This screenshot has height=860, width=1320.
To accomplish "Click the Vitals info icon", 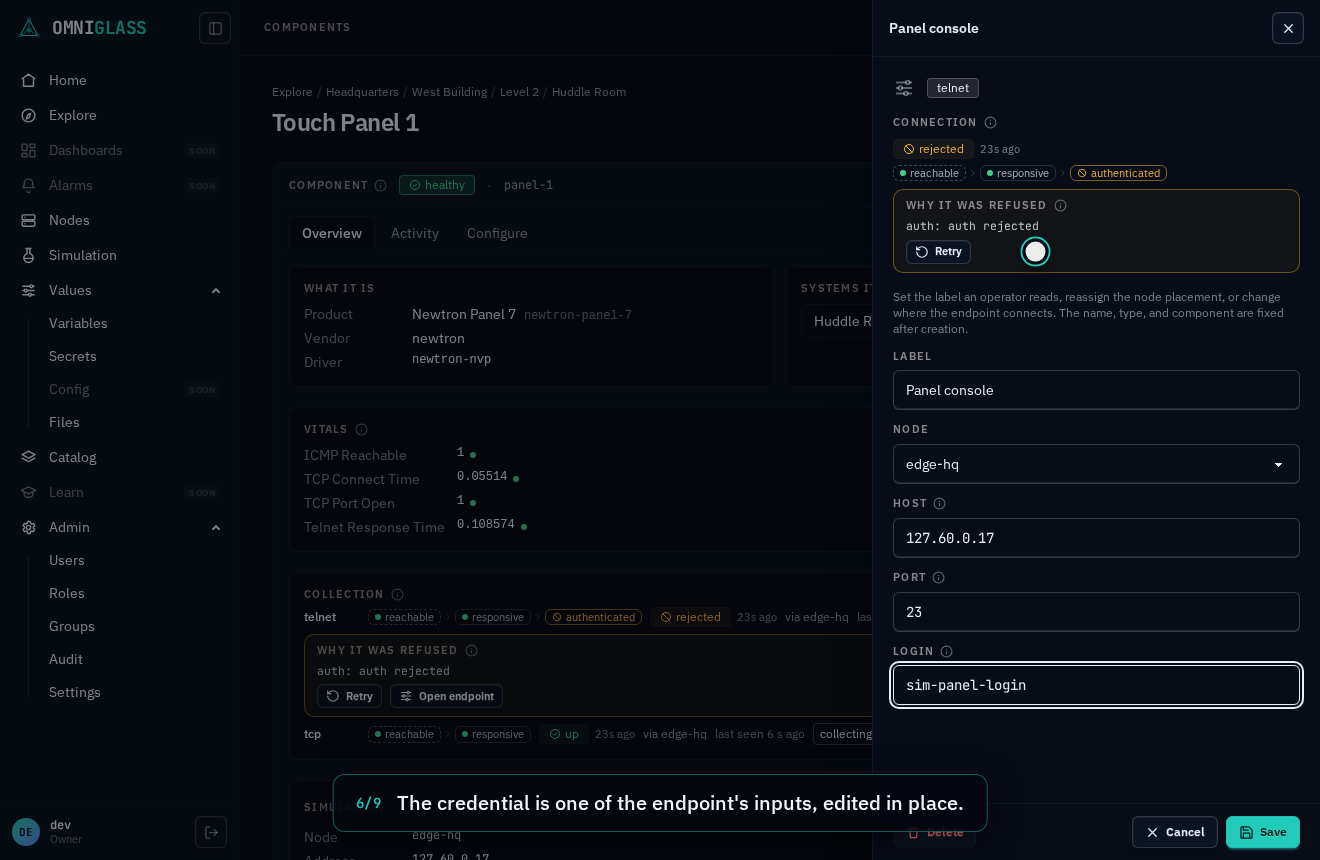I will click(361, 429).
